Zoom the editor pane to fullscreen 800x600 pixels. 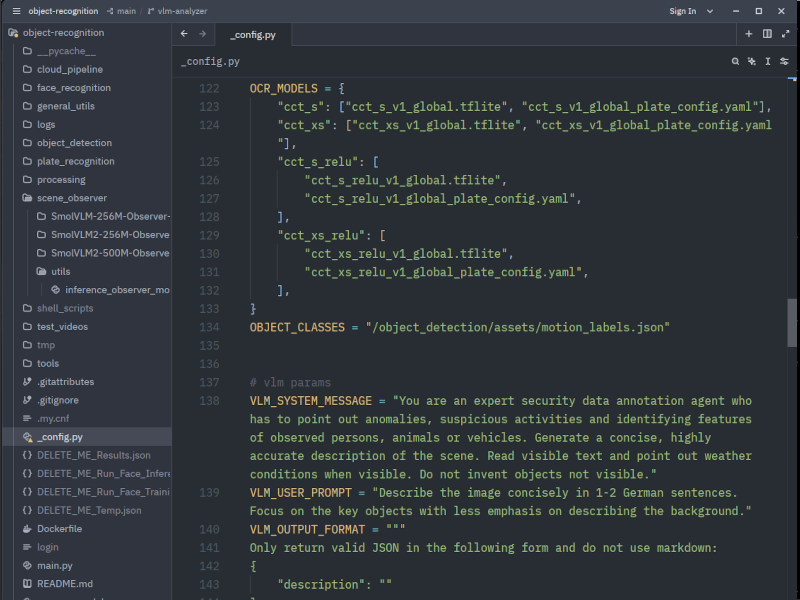[785, 34]
